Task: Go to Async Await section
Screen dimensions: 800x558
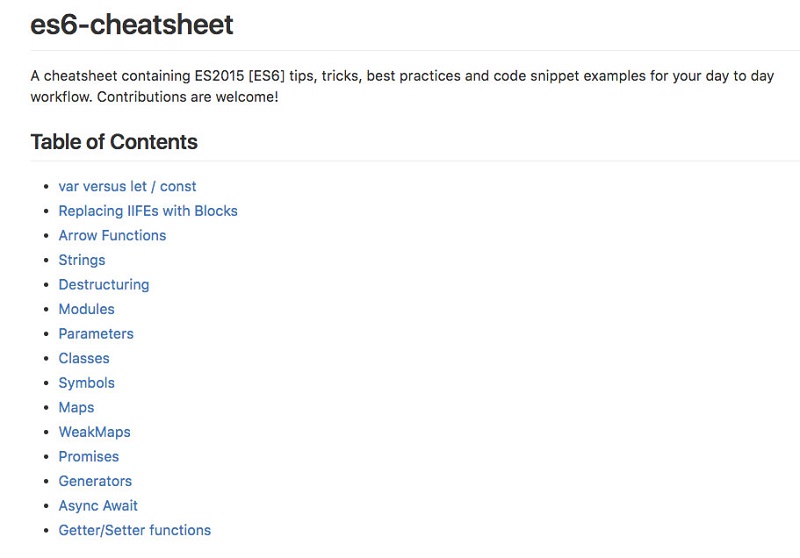Action: 98,505
